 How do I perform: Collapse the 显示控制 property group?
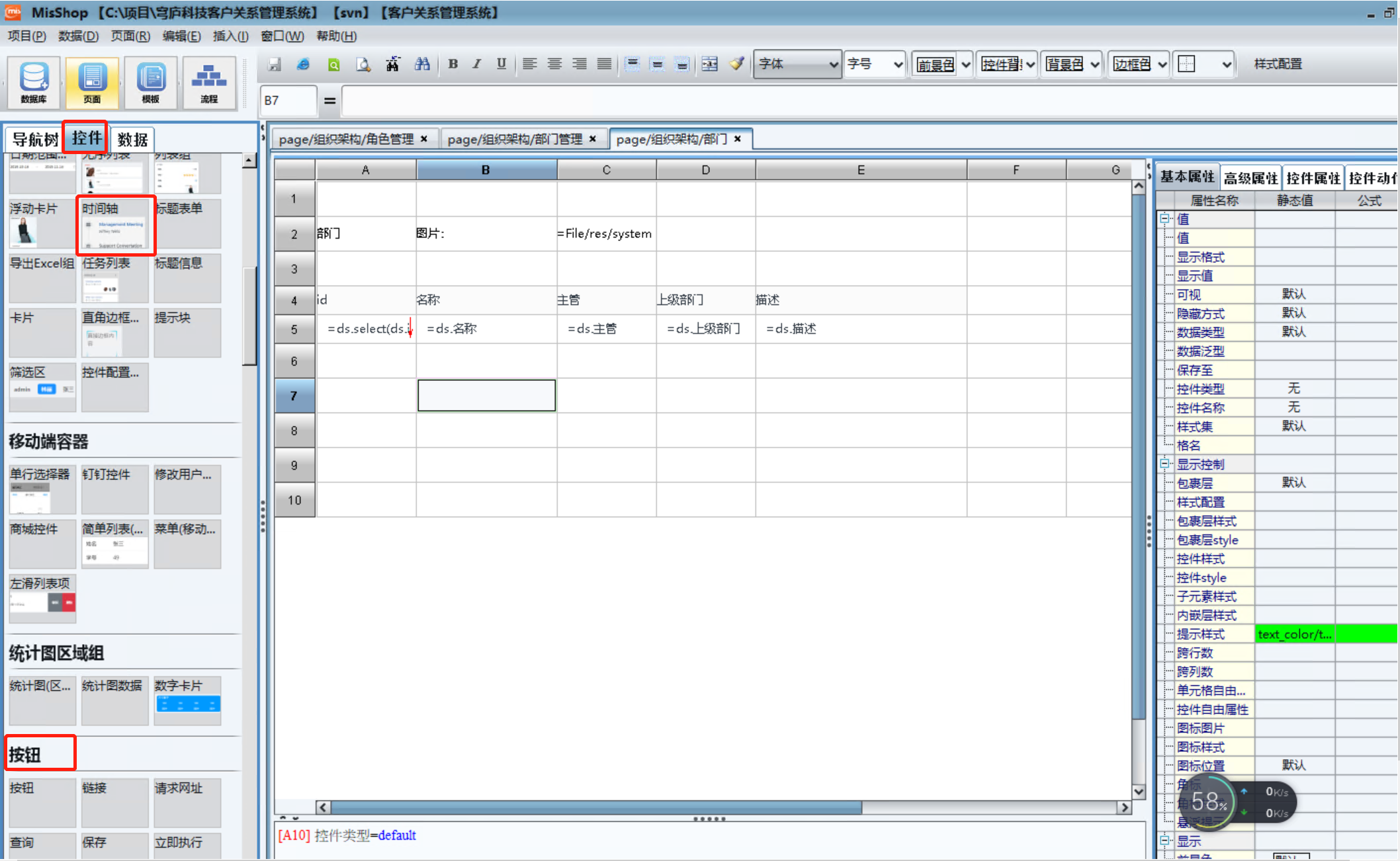(1165, 464)
